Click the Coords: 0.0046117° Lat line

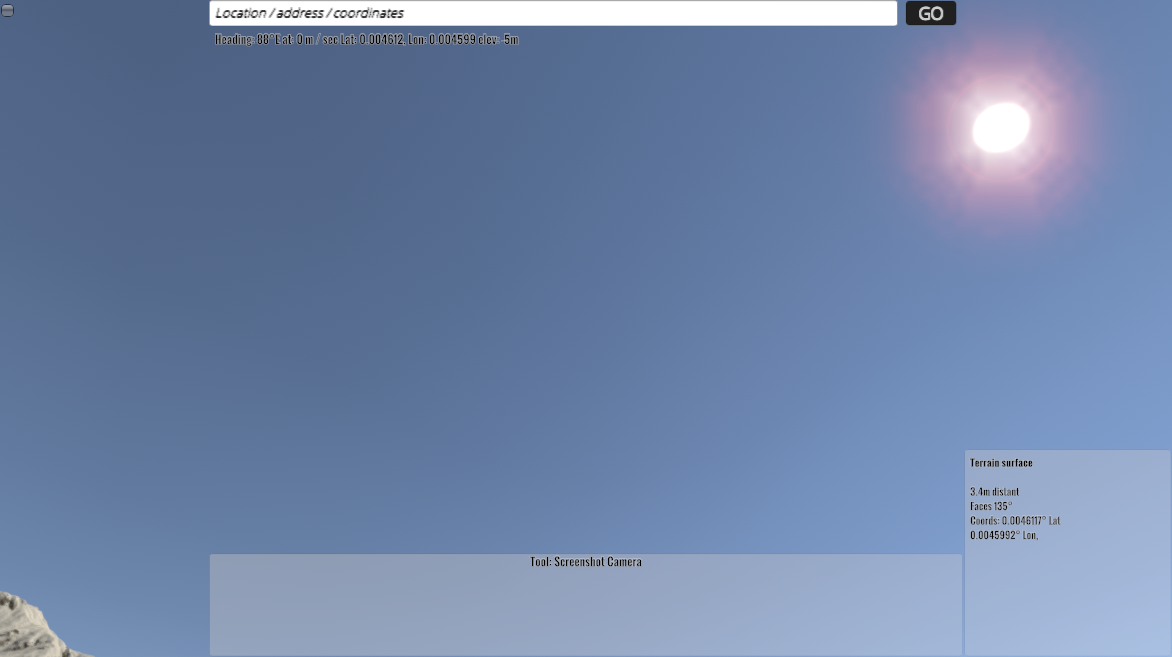pyautogui.click(x=1014, y=521)
